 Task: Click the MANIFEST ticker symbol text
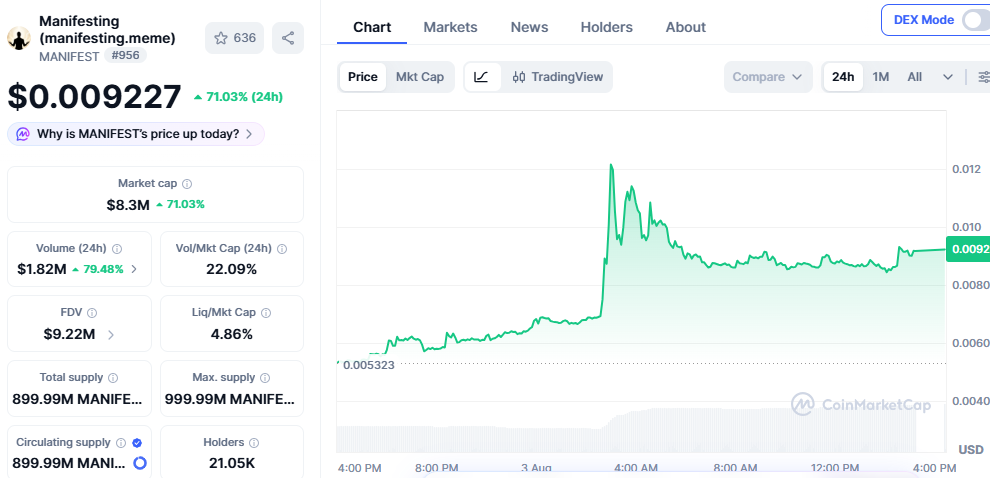click(x=69, y=57)
